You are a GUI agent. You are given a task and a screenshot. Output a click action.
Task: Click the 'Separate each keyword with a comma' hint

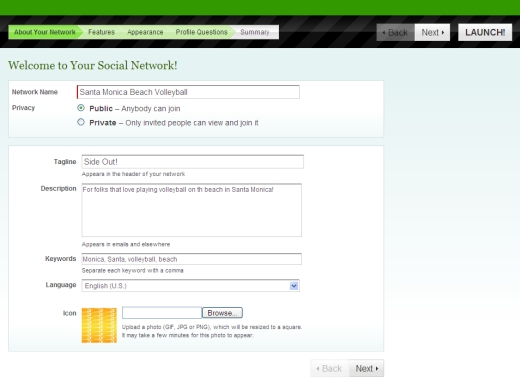tap(133, 270)
